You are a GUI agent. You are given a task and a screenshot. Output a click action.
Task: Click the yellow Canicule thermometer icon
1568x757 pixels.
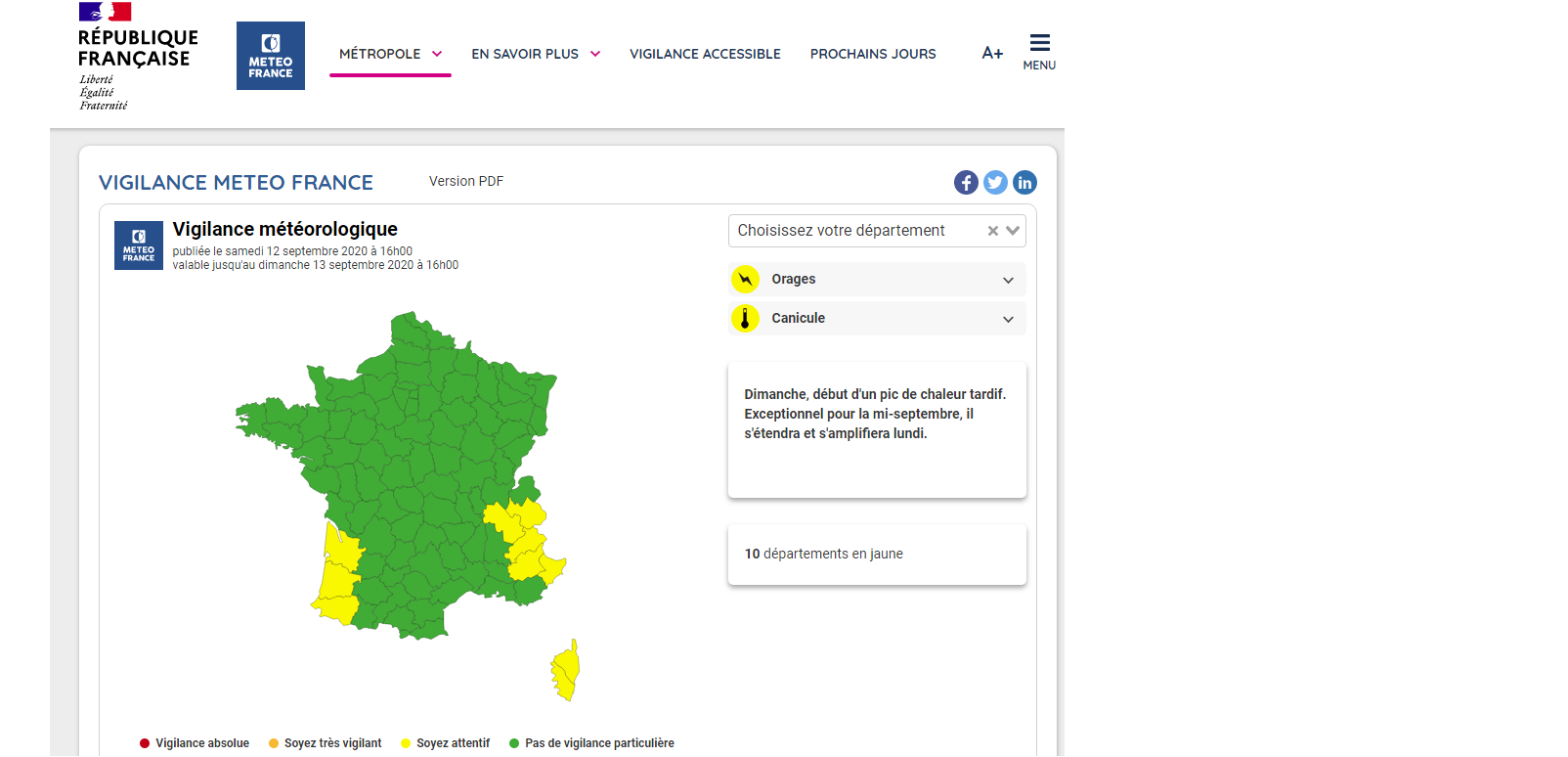coord(745,319)
